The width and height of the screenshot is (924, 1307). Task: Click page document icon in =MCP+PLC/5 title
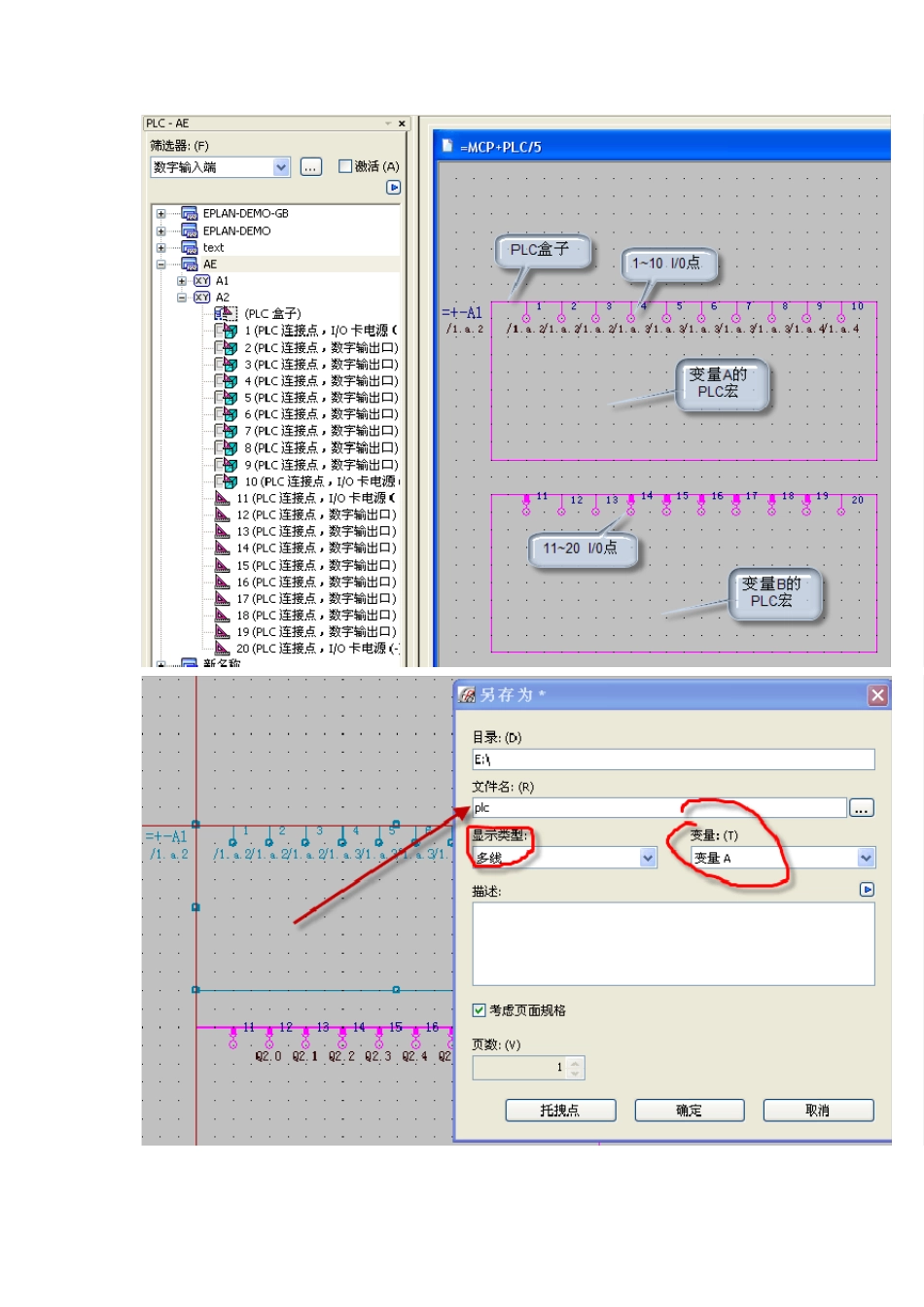447,146
